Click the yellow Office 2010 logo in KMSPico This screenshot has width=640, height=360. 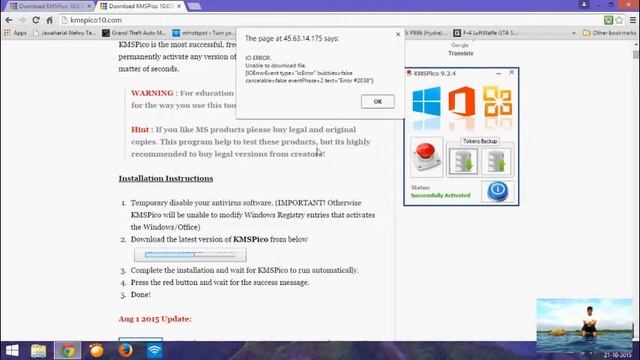tap(498, 102)
